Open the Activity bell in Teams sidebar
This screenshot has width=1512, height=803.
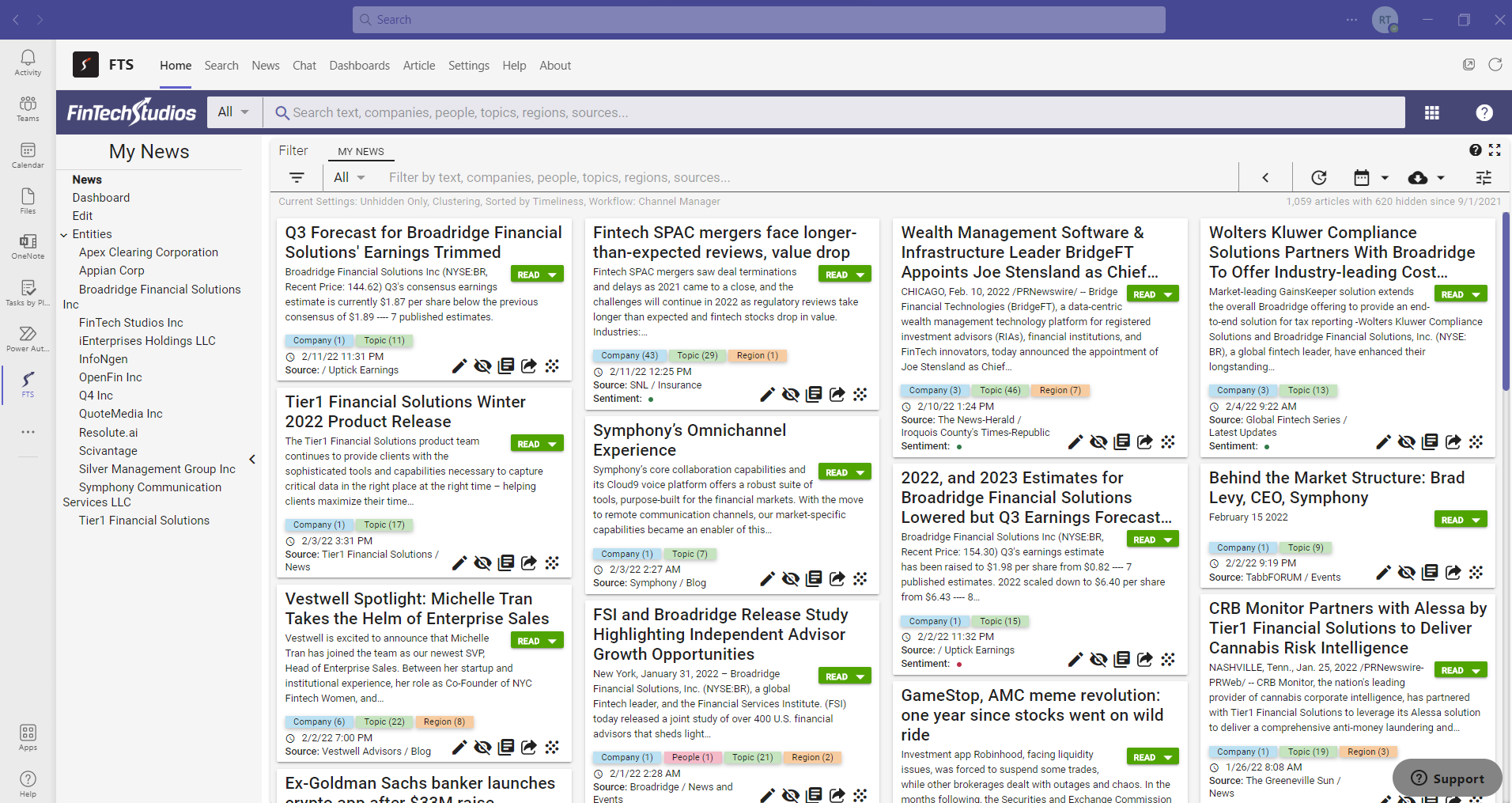point(28,62)
